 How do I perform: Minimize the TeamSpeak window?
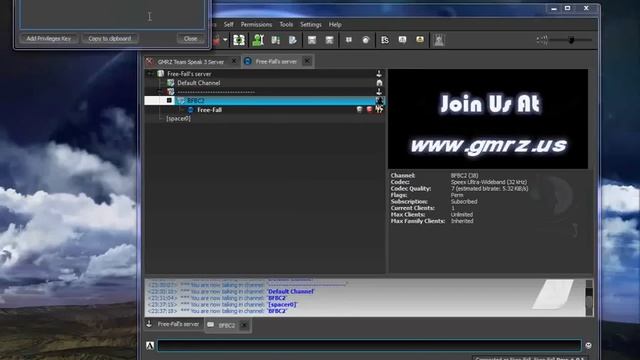click(x=554, y=8)
